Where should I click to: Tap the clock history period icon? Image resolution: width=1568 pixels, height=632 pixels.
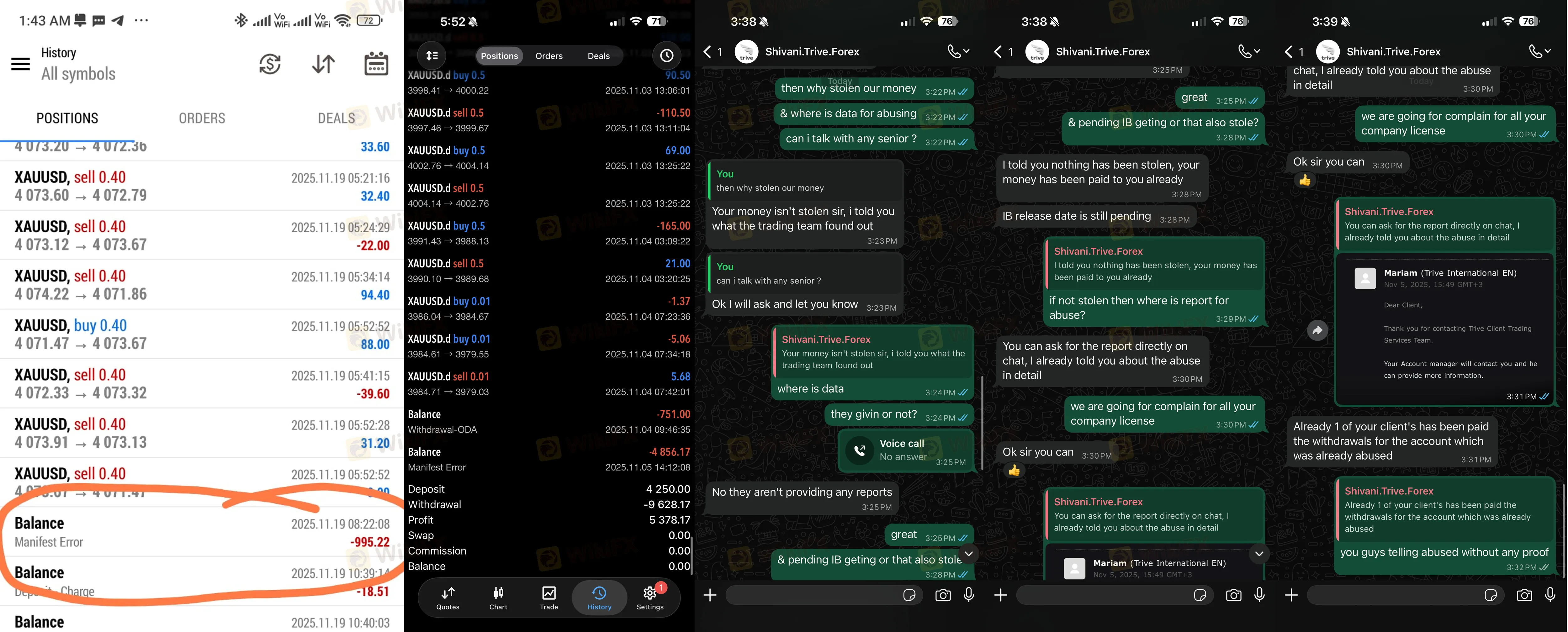(x=666, y=56)
